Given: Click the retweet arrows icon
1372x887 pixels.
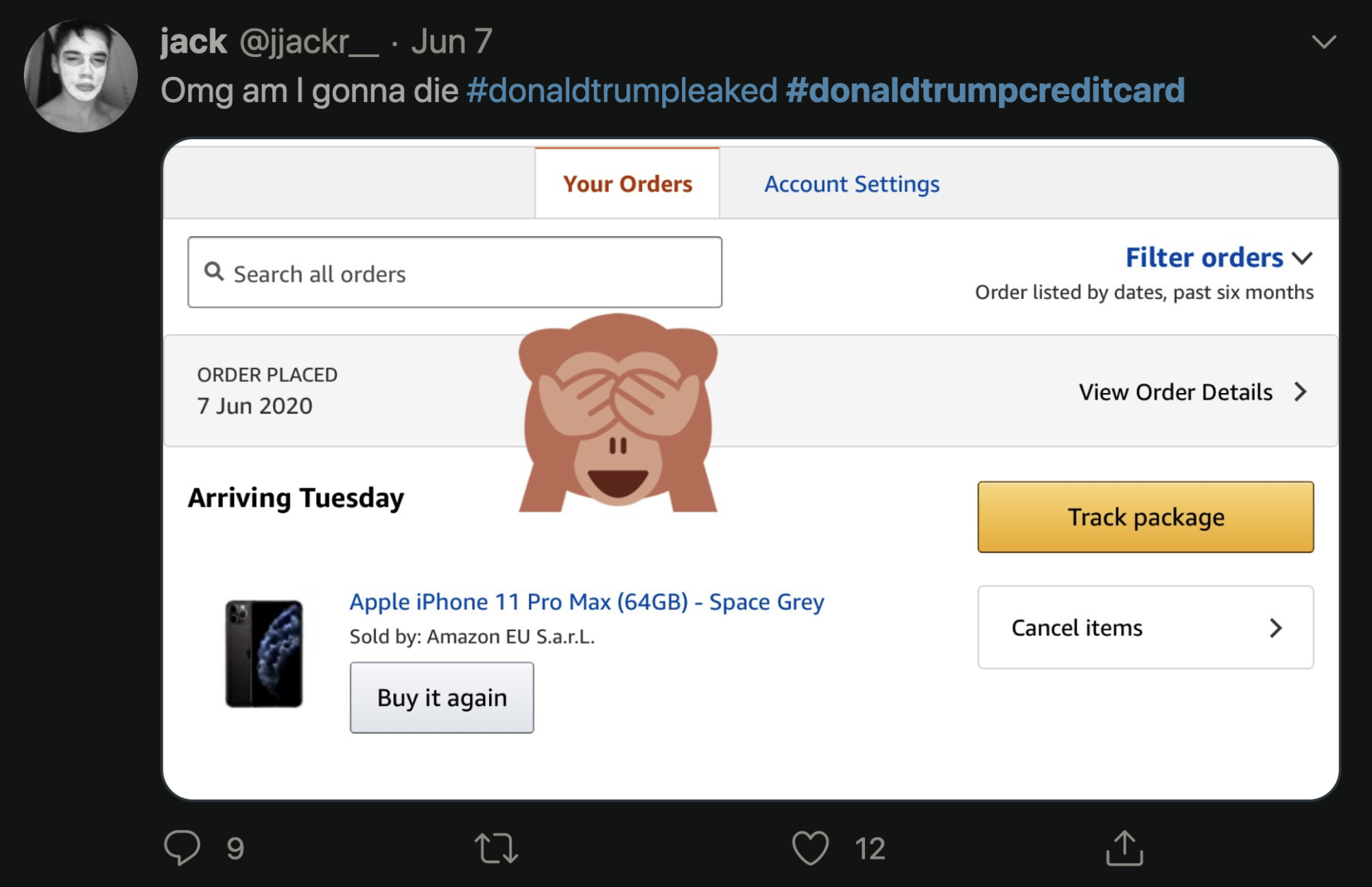Looking at the screenshot, I should 496,847.
